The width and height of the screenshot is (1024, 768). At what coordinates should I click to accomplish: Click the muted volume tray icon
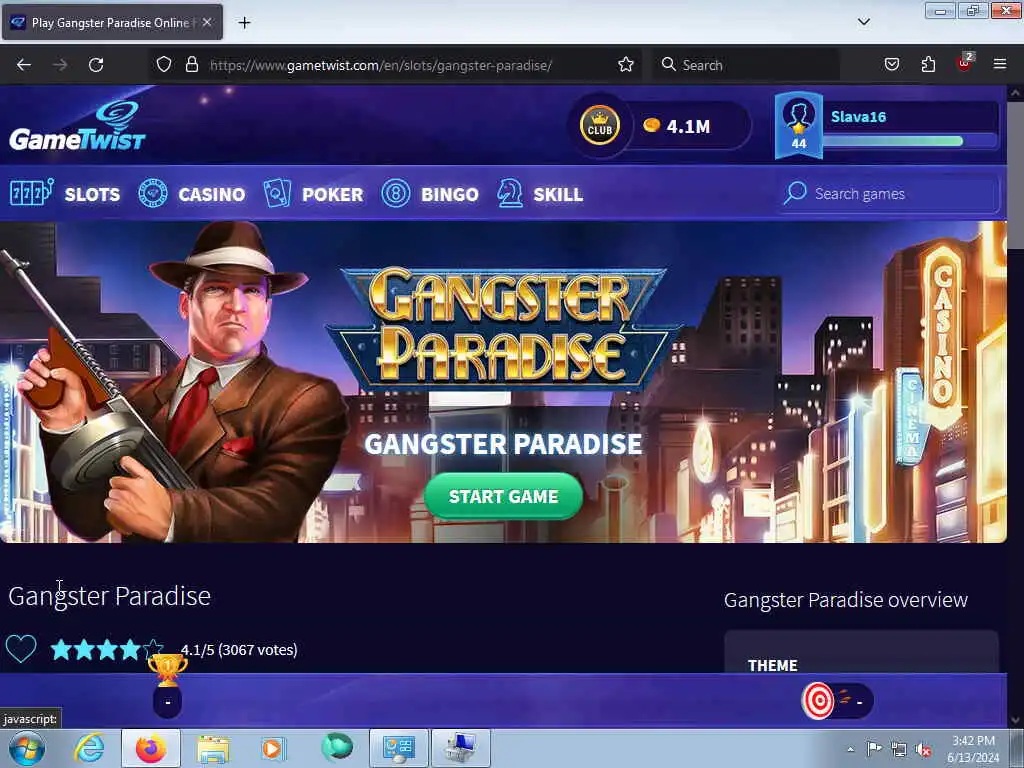coord(922,749)
